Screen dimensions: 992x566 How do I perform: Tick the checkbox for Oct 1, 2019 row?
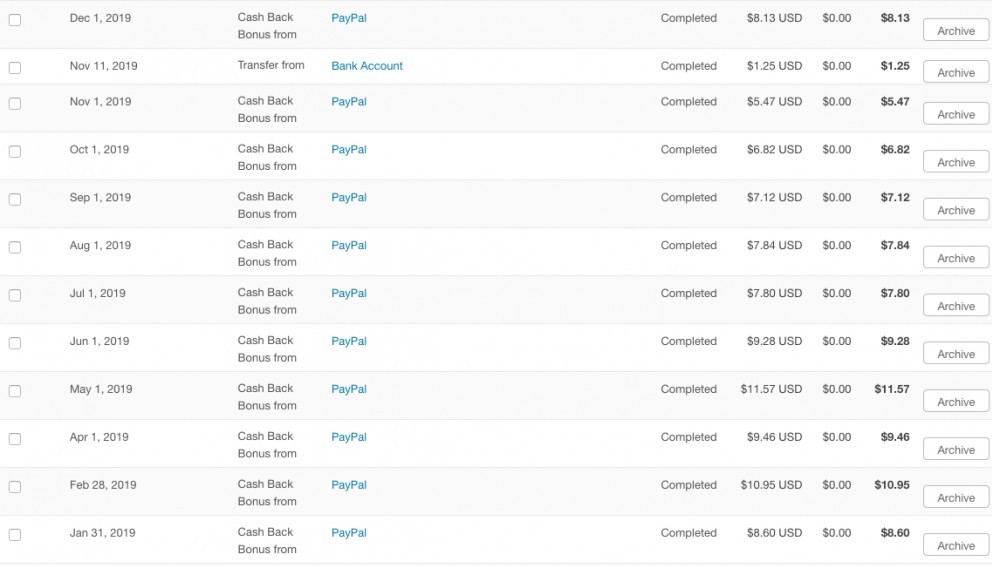(15, 151)
